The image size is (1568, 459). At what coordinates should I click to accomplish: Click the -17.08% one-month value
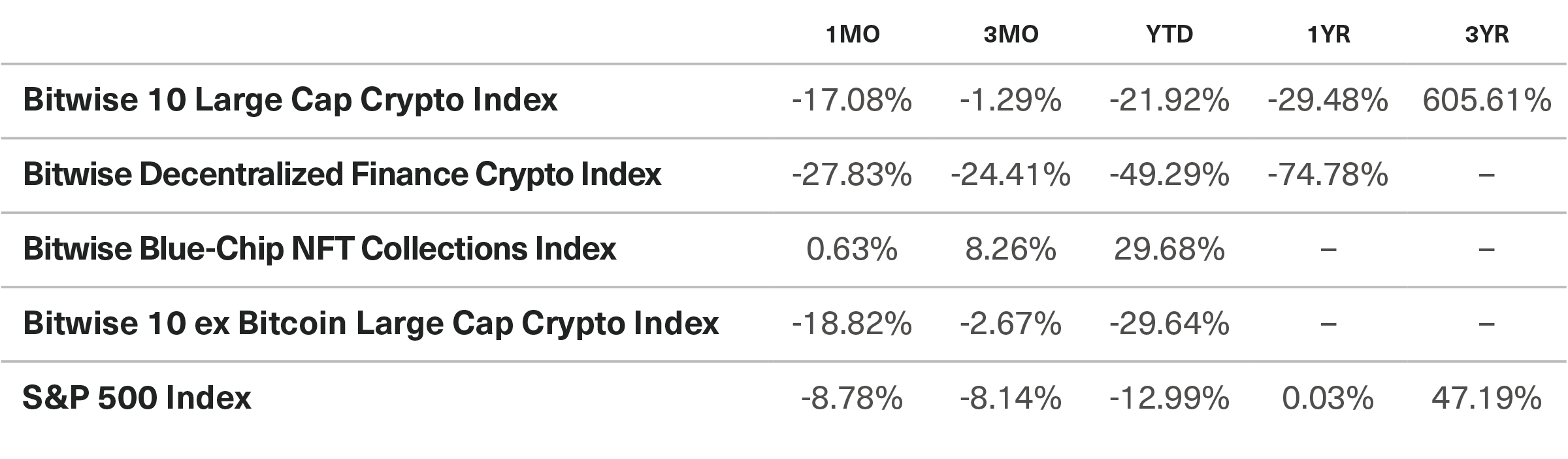[x=852, y=100]
